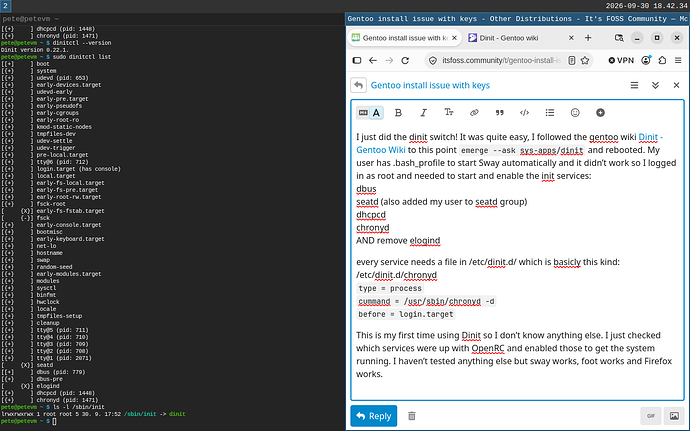Close the Dinit Gentoo wiki tab
Screen dimensions: 690x431
pyautogui.click(x=571, y=38)
